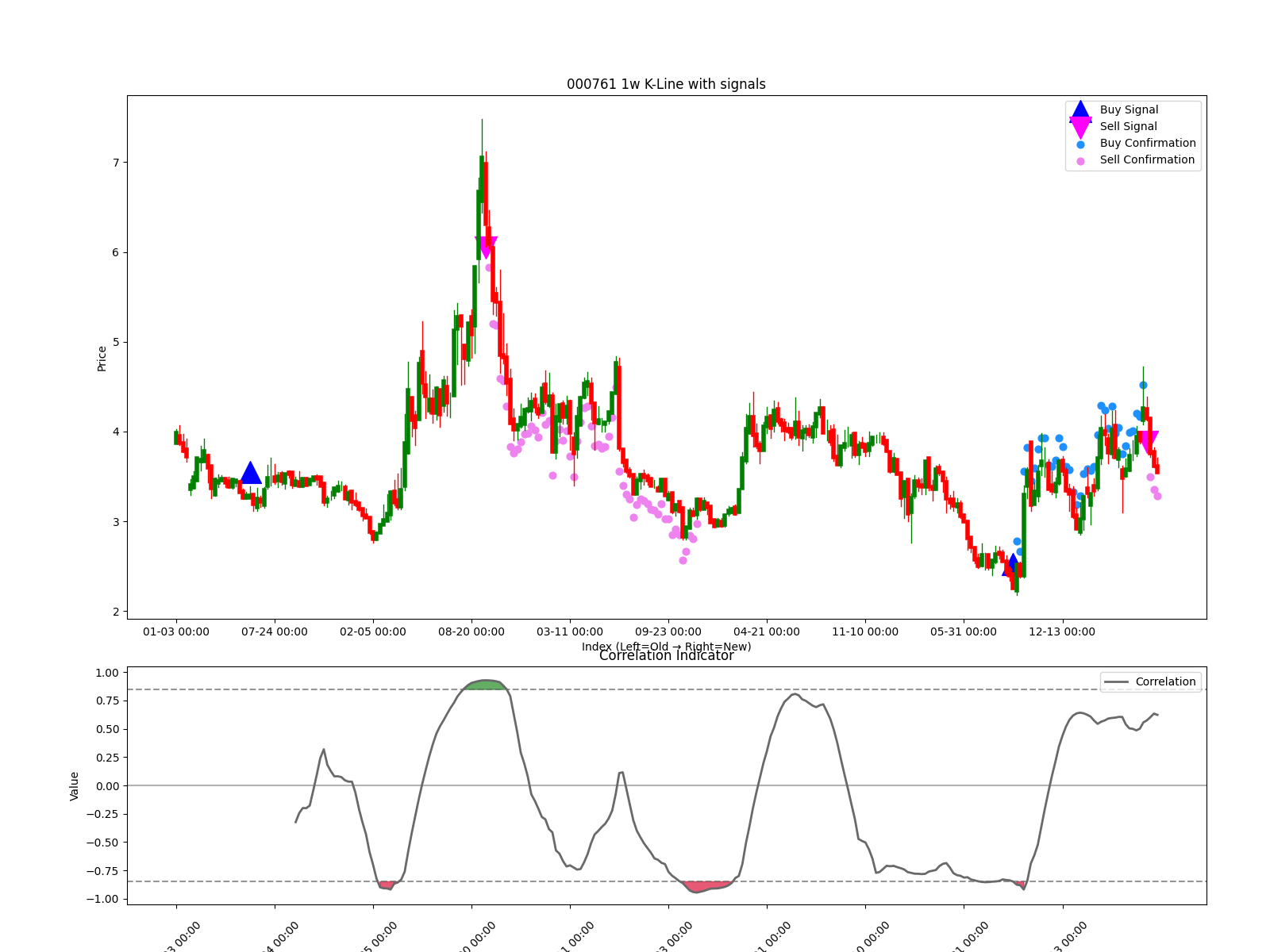Click the green shaded area in Correlation chart

tap(486, 685)
